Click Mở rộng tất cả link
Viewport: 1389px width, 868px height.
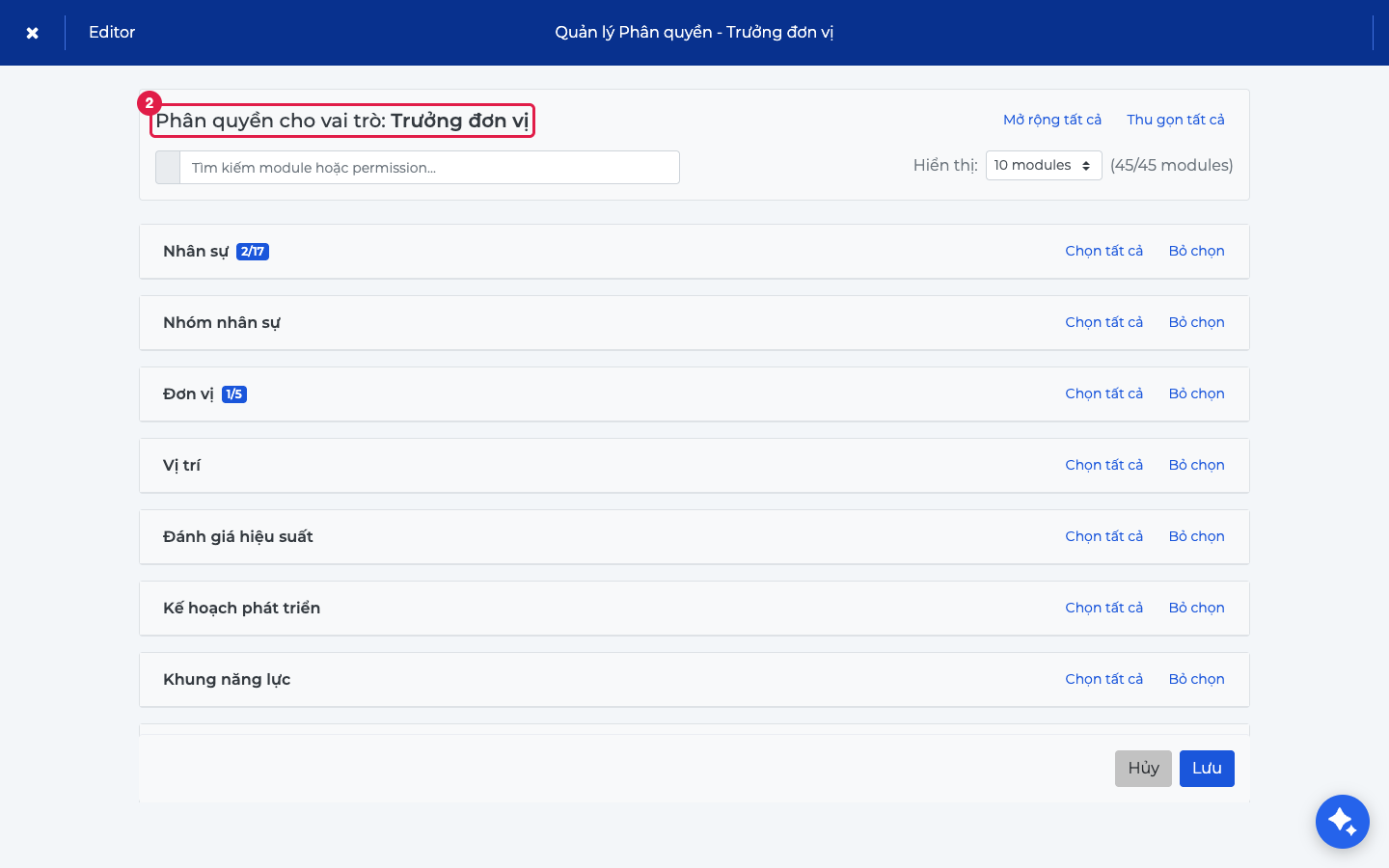tap(1052, 120)
